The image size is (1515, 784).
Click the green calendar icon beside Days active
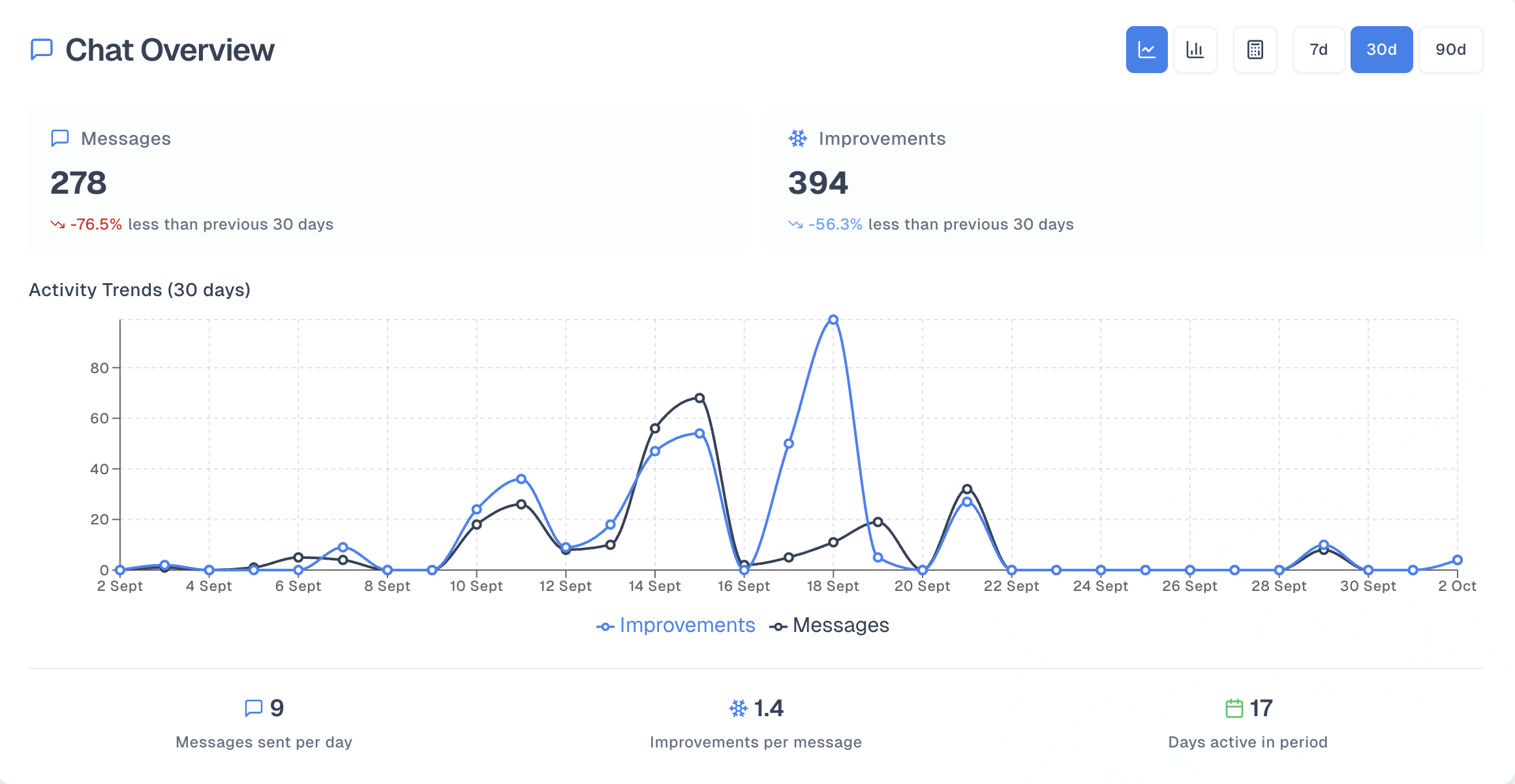tap(1233, 708)
